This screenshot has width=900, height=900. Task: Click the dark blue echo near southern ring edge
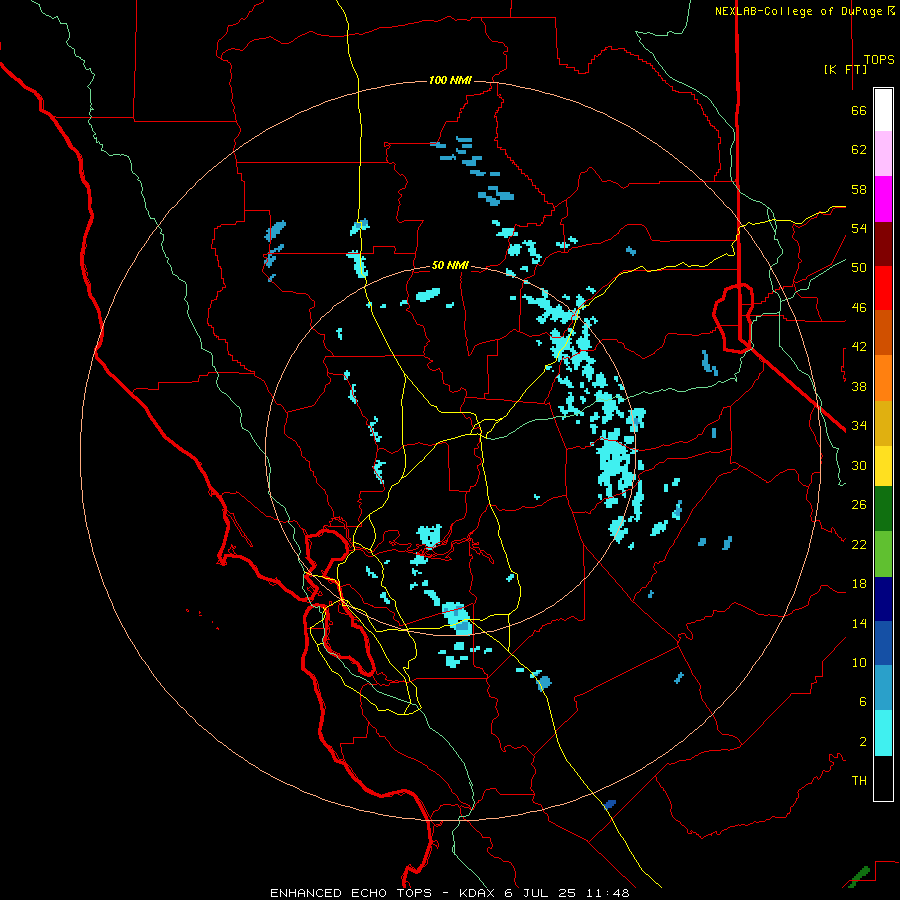coord(610,804)
